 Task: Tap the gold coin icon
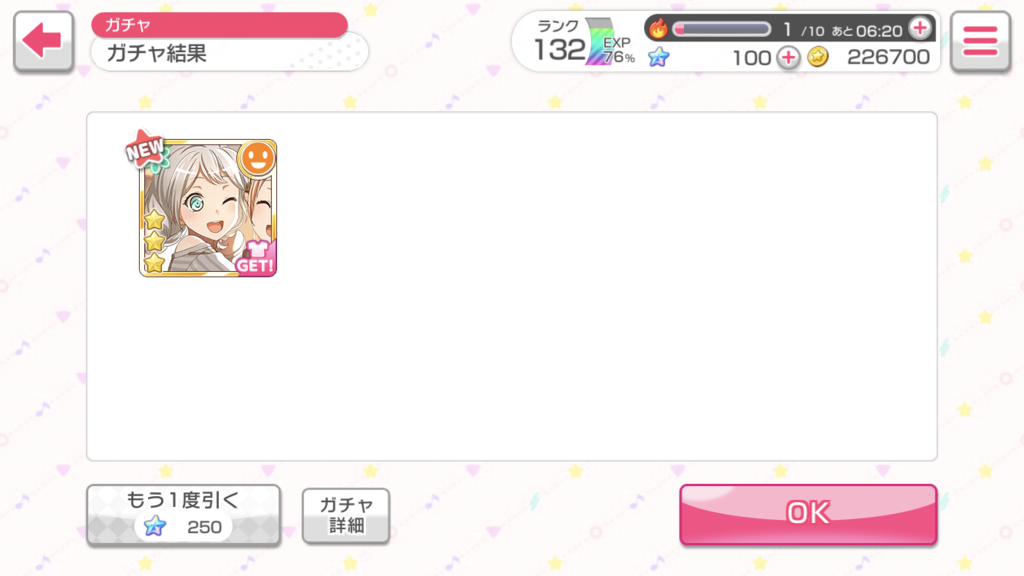(x=818, y=57)
